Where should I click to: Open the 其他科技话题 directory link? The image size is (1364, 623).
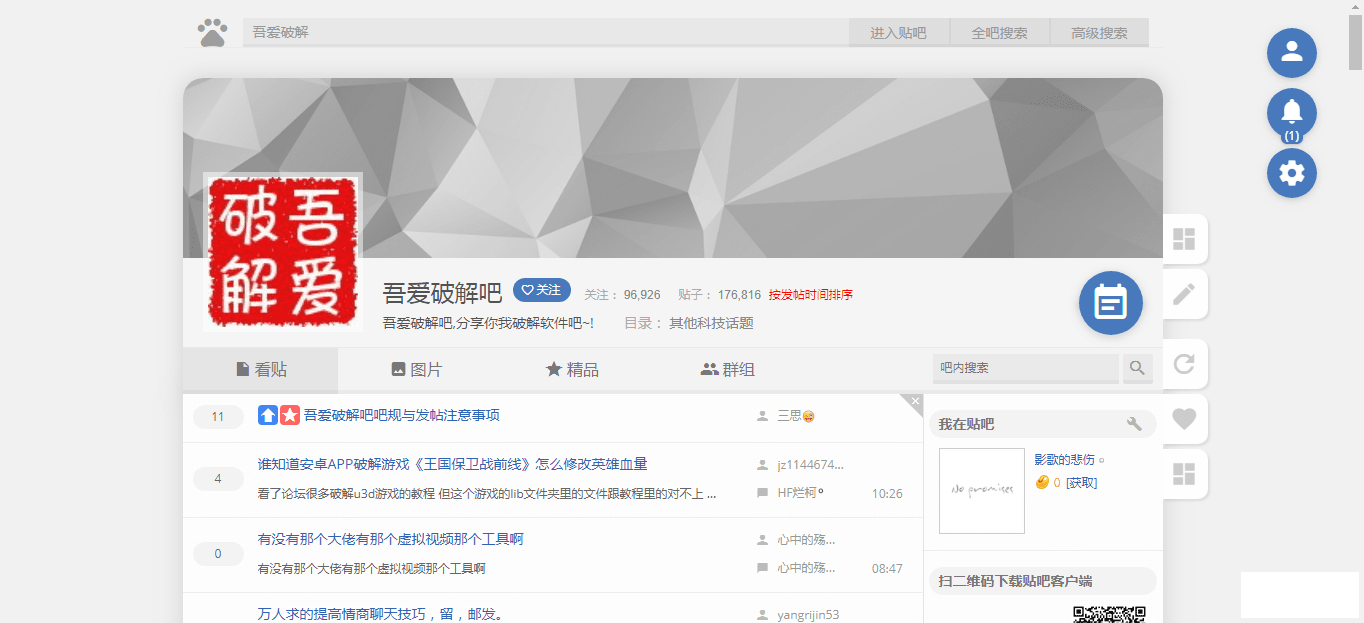point(711,323)
